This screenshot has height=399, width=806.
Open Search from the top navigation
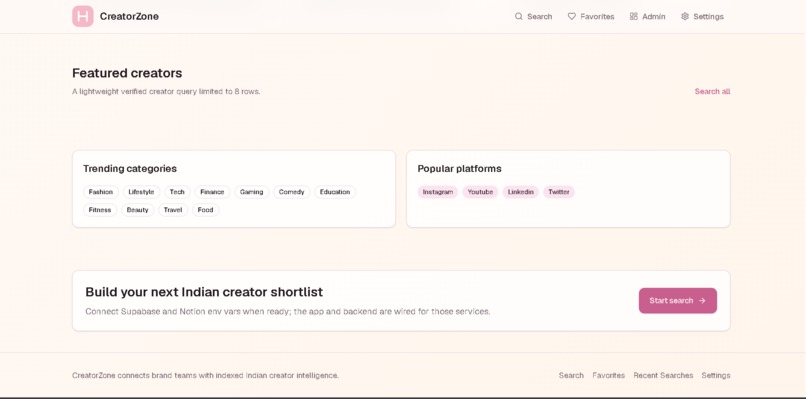tap(534, 16)
